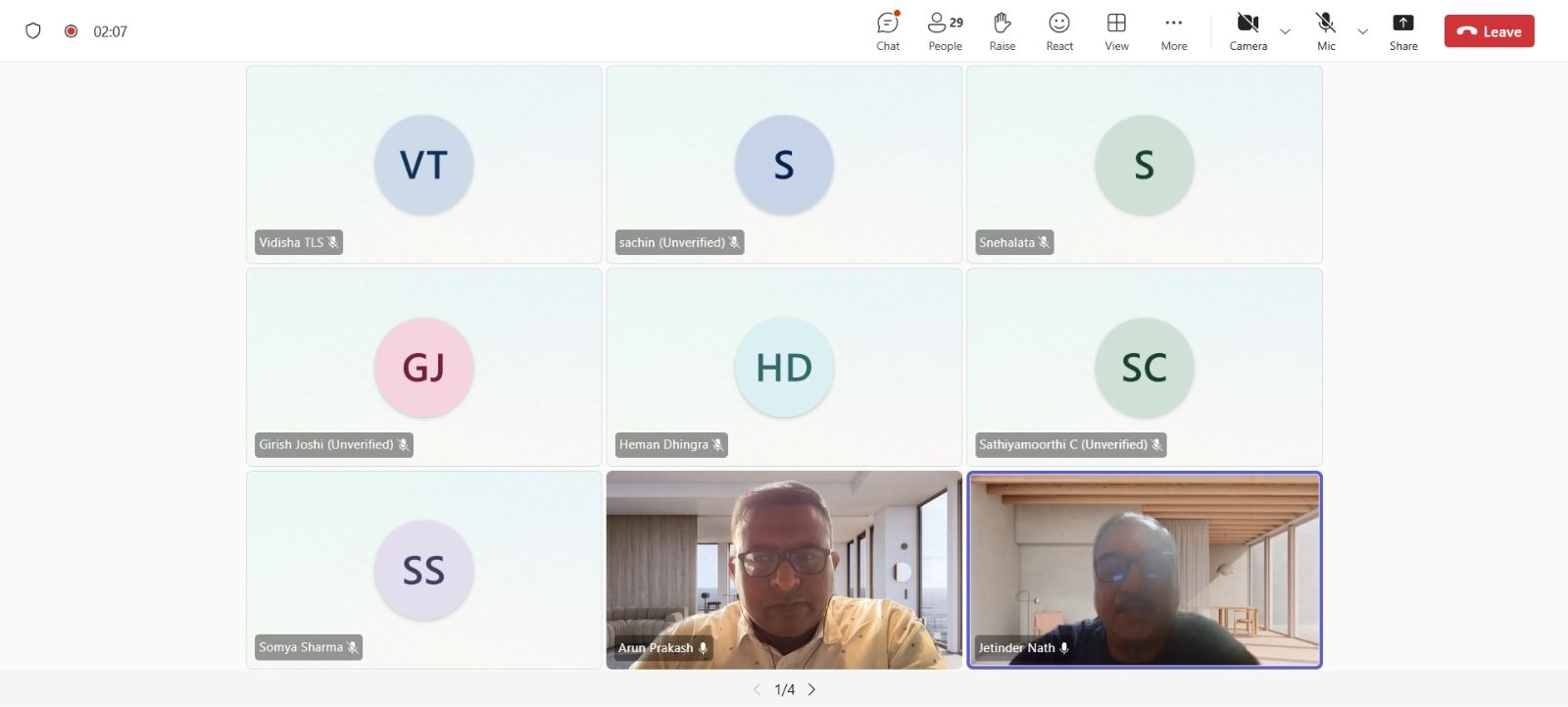The height and width of the screenshot is (707, 1568).
Task: Select the avatar in Snehalata's tile
Action: 1144,165
